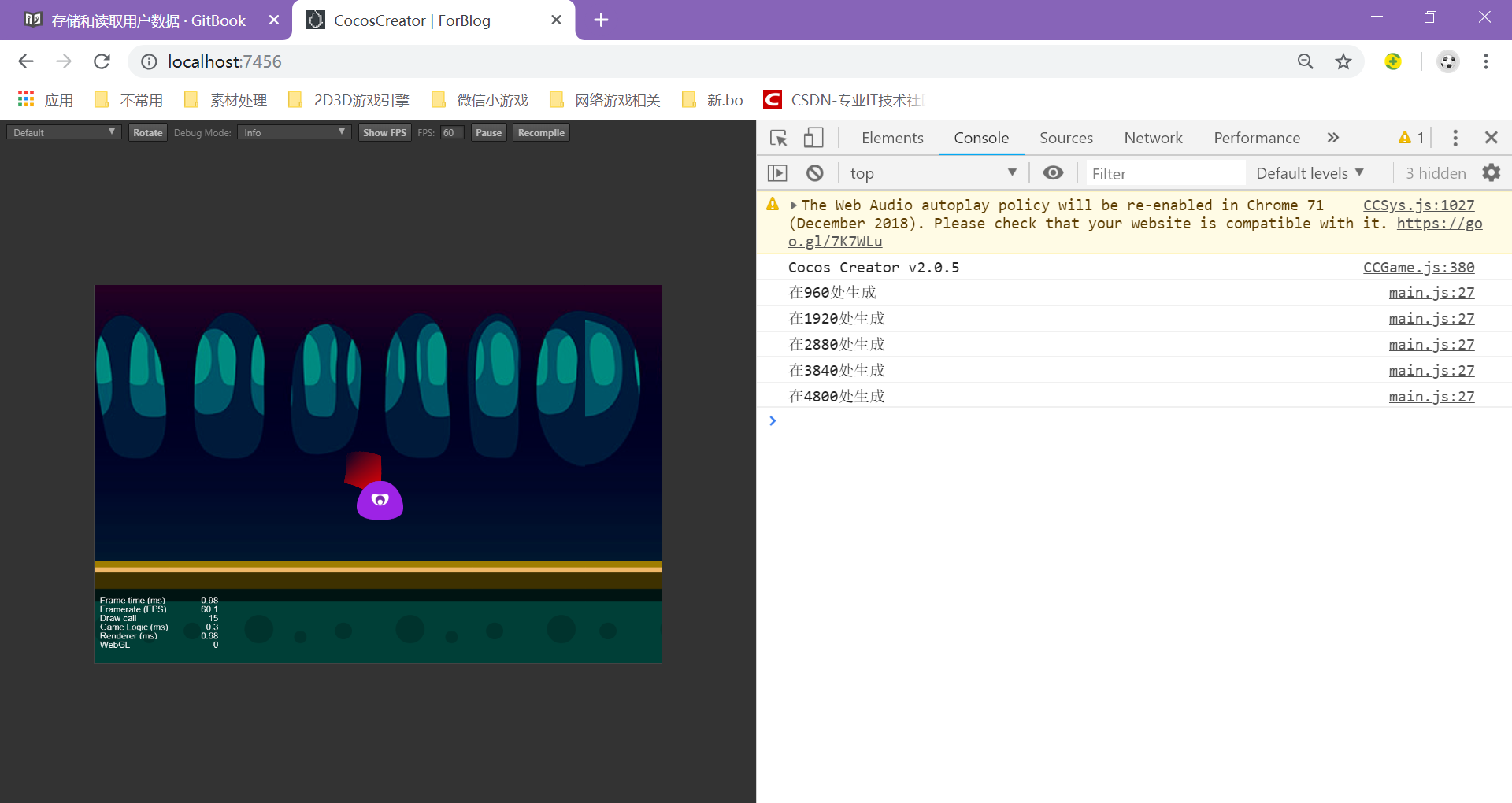Open the 网络游戏相关 bookmark folder
This screenshot has height=803, width=1512.
pos(605,100)
